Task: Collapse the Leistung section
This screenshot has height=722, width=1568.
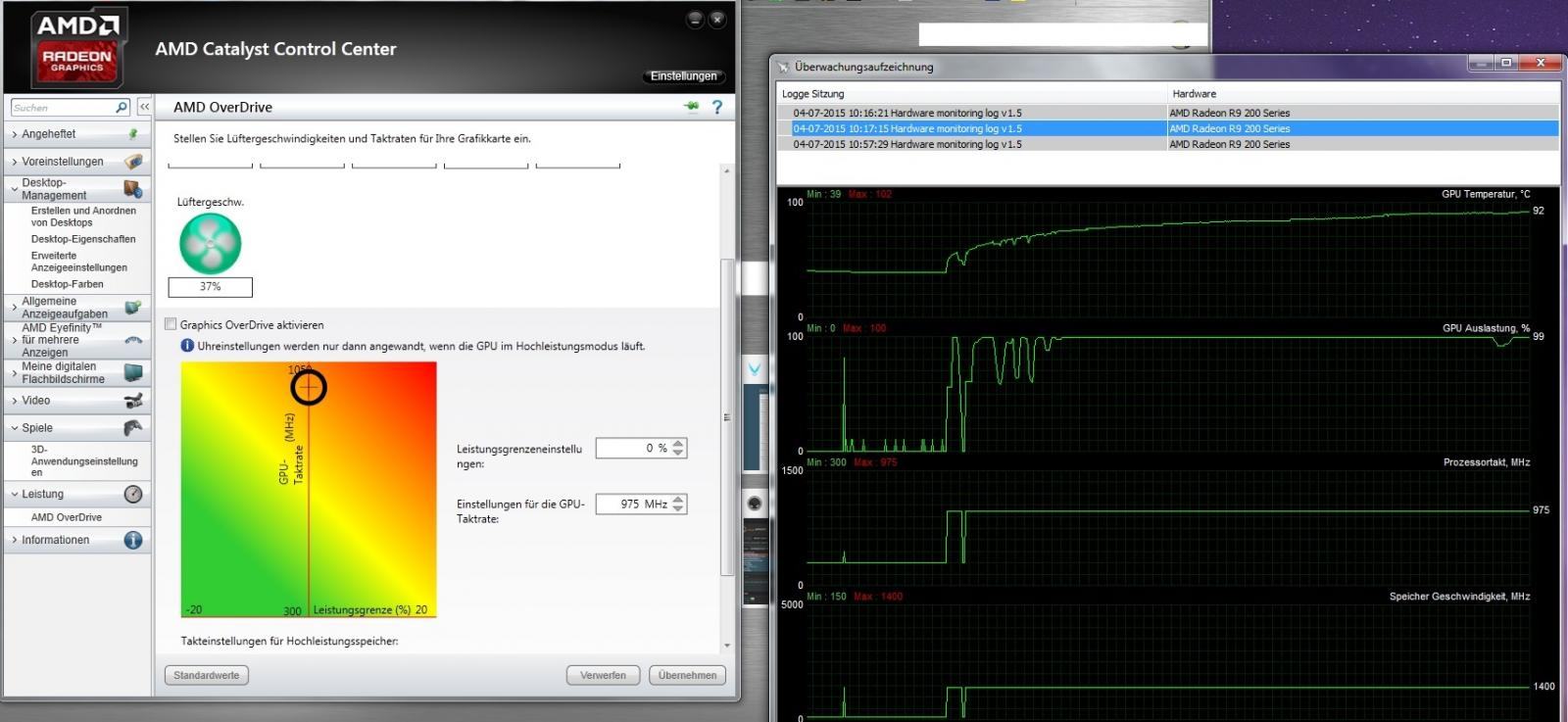Action: coord(14,494)
